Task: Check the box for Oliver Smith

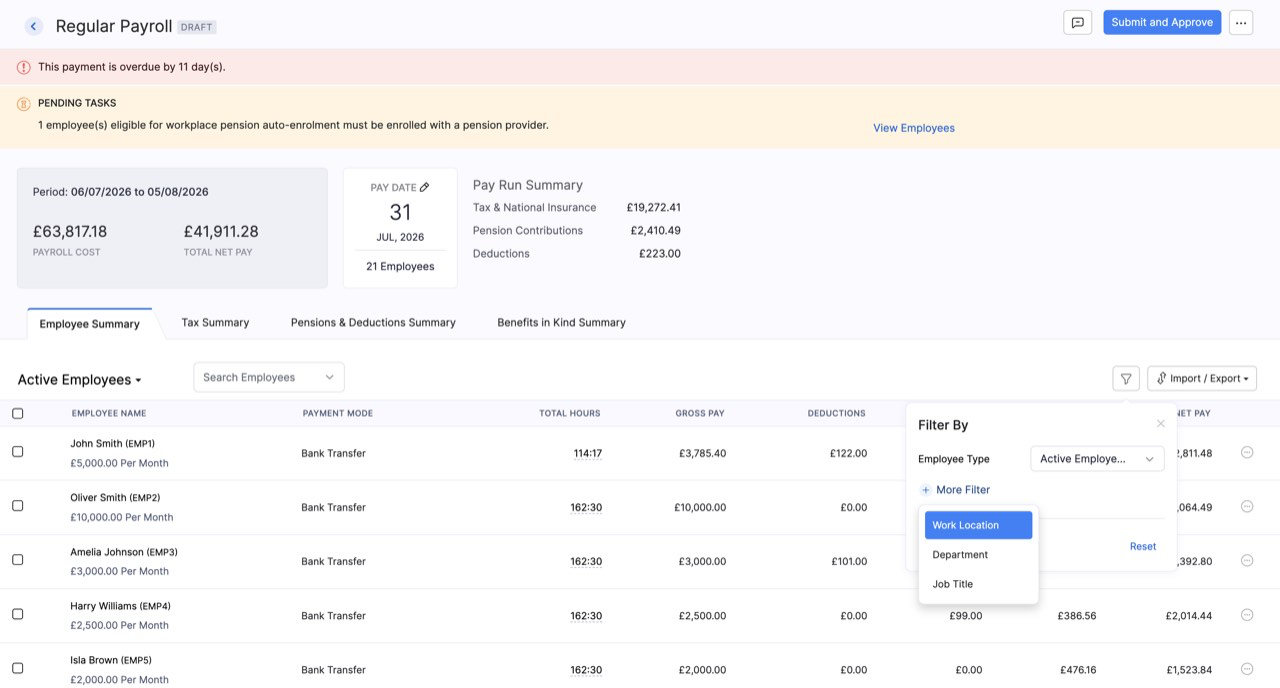Action: pos(17,506)
